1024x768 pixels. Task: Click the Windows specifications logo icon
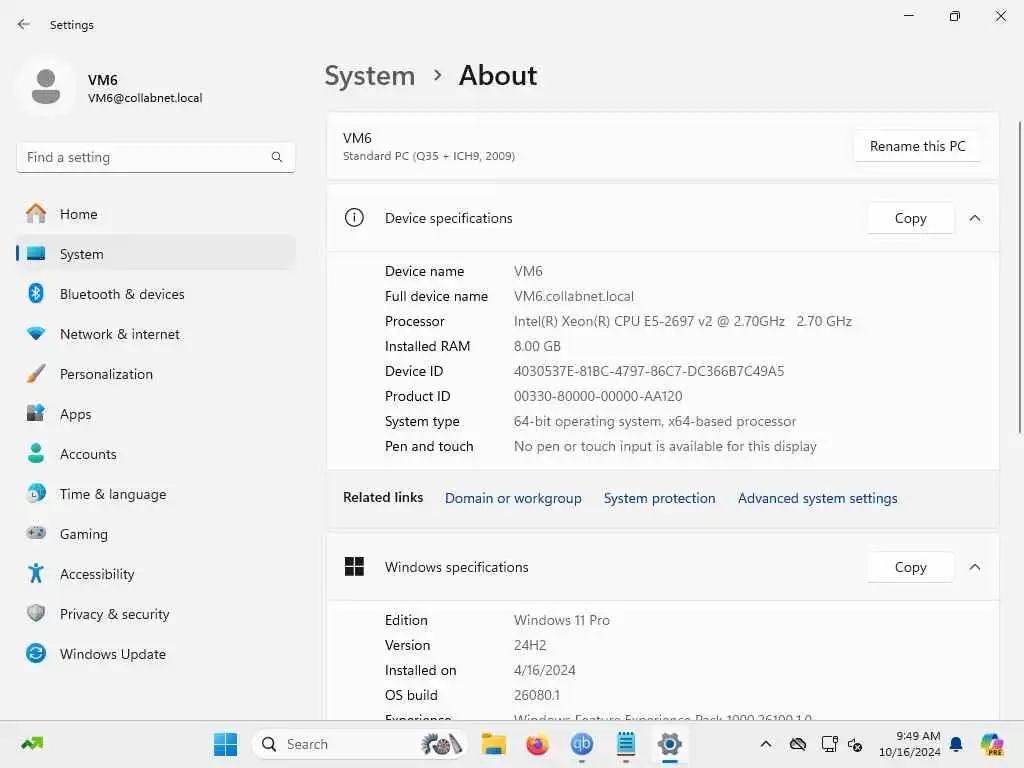click(354, 566)
